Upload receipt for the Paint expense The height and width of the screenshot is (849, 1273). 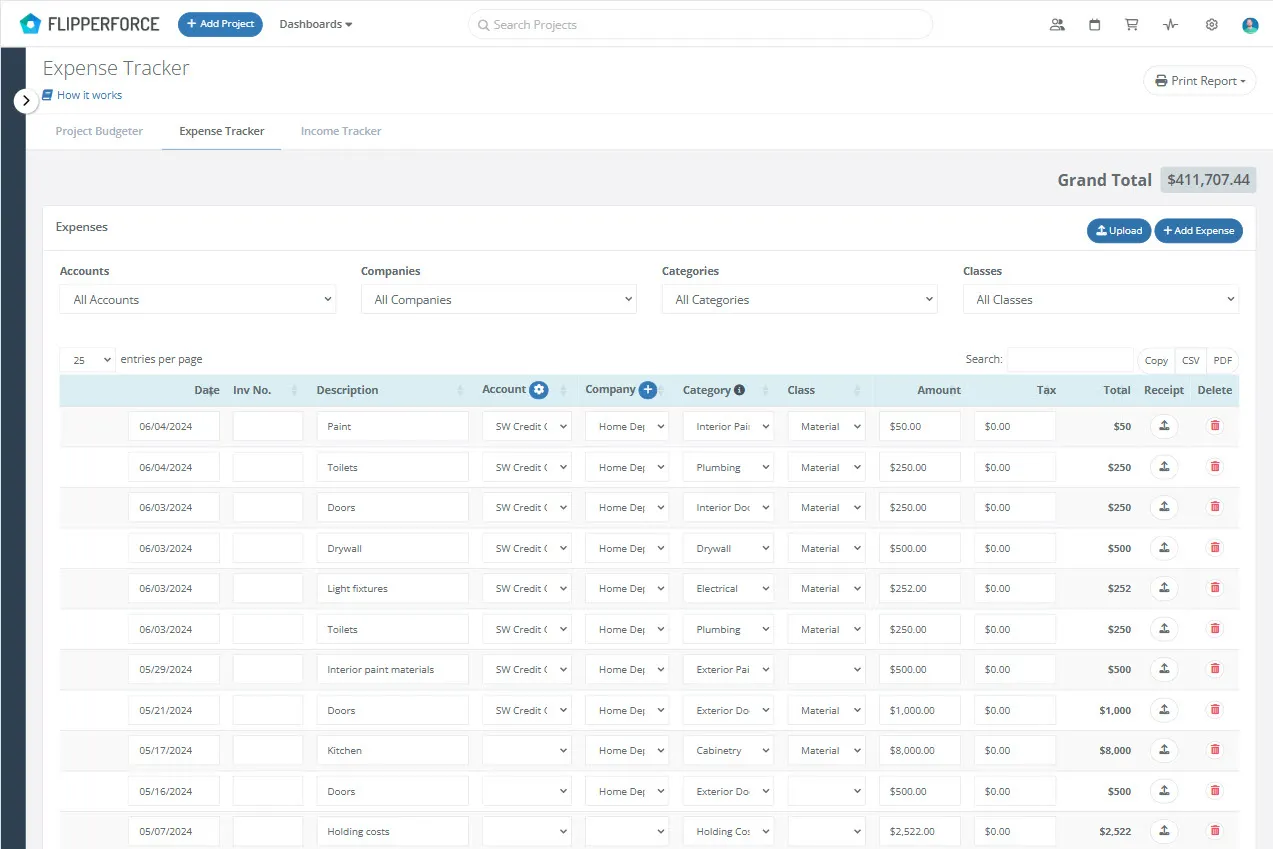point(1164,426)
